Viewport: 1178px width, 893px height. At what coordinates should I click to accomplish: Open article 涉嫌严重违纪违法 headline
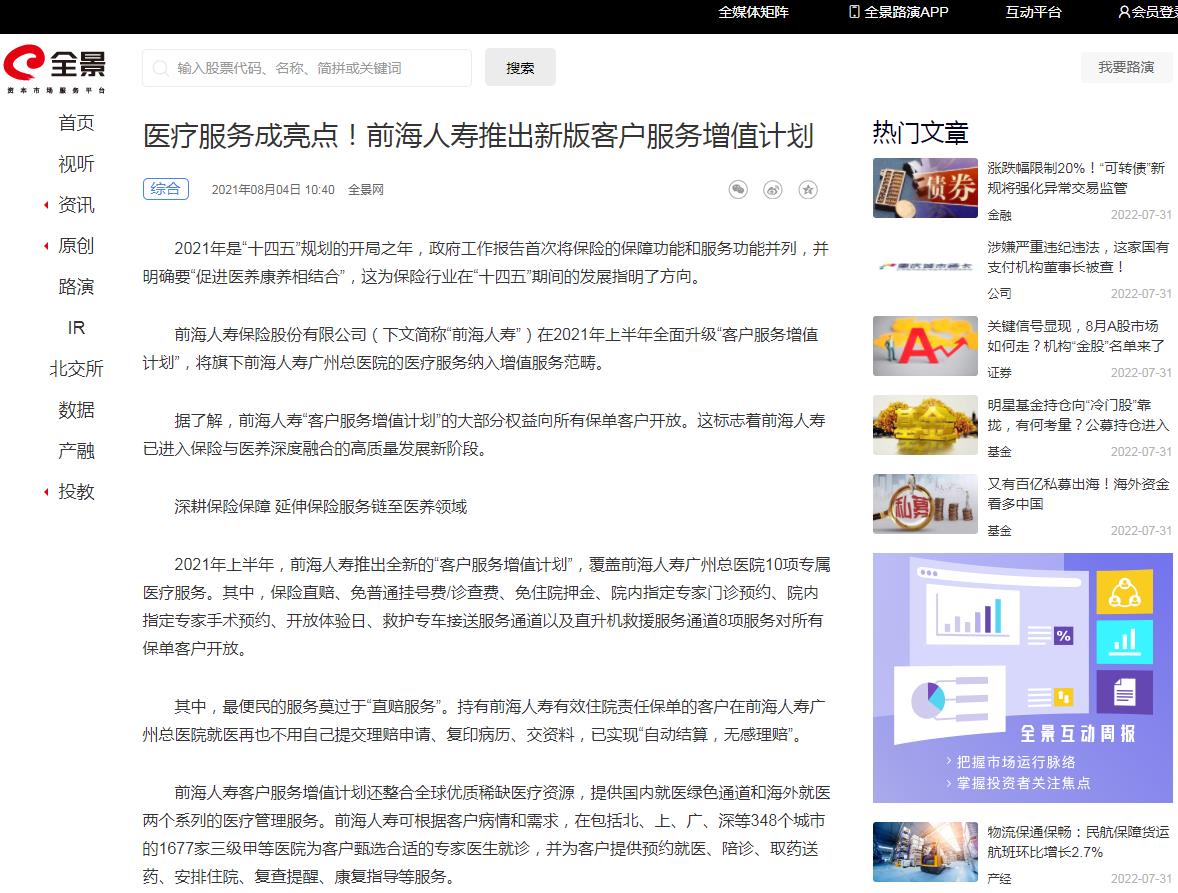coord(1078,257)
